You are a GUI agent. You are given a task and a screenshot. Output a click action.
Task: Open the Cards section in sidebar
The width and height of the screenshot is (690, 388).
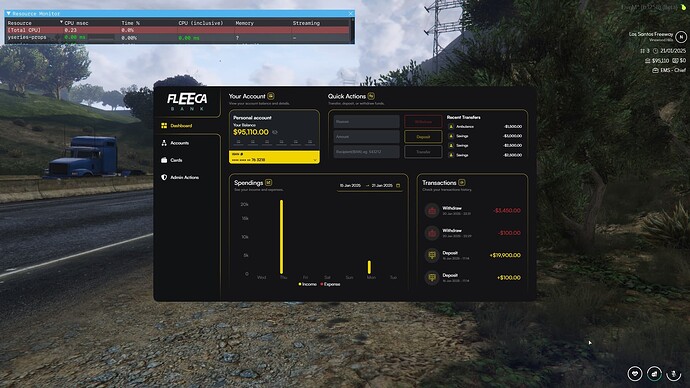tap(172, 160)
